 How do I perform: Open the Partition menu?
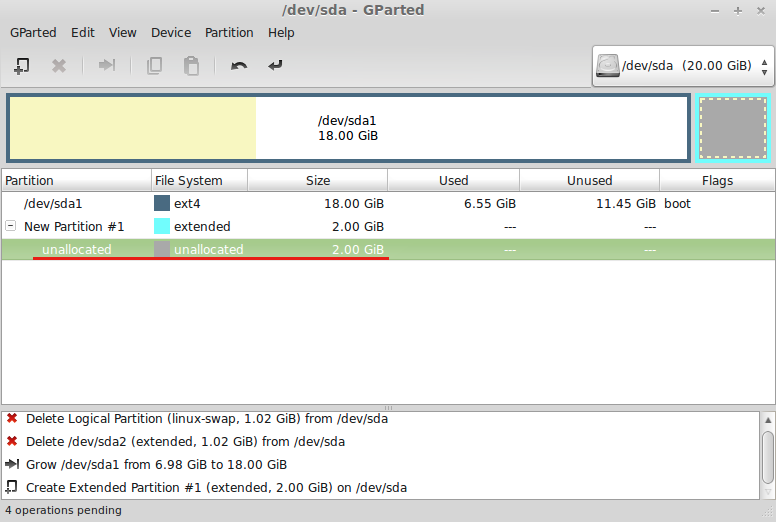229,33
